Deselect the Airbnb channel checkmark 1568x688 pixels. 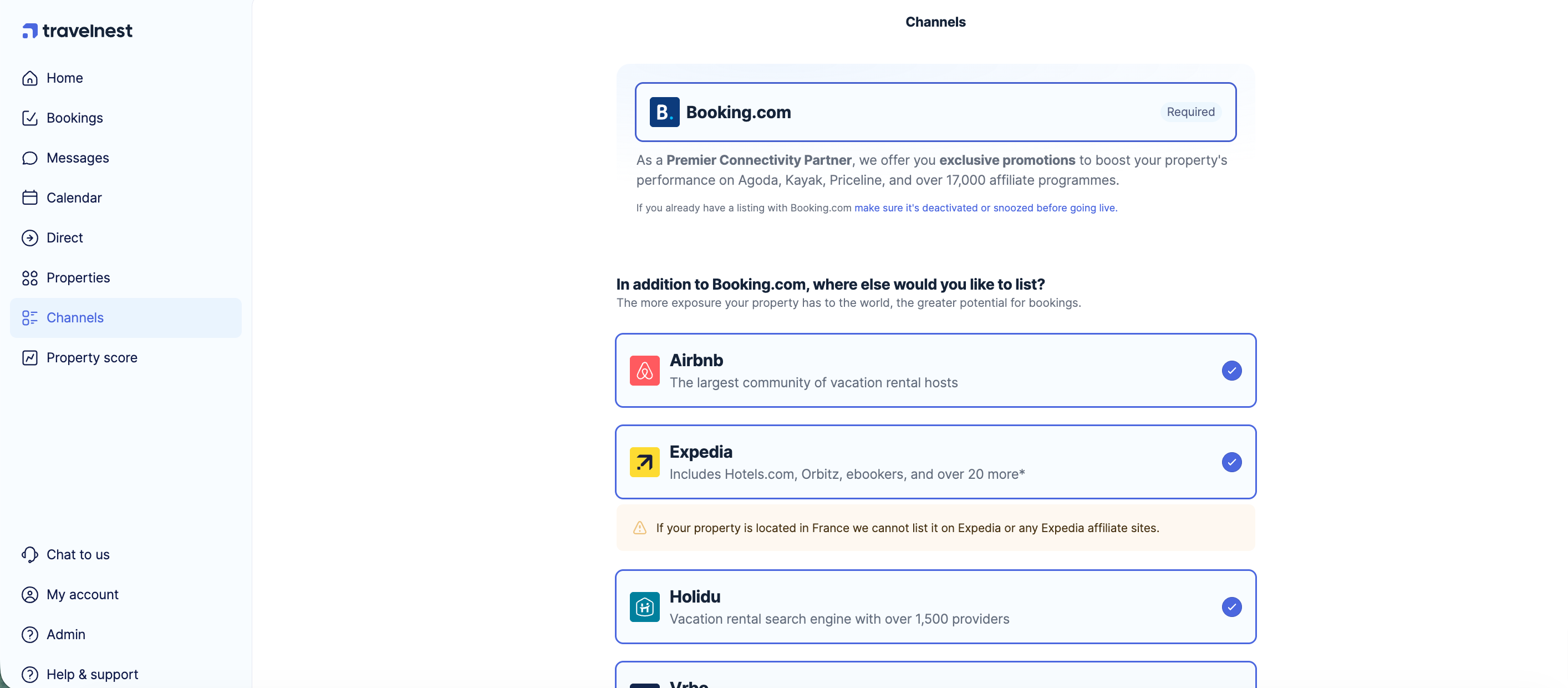coord(1231,370)
